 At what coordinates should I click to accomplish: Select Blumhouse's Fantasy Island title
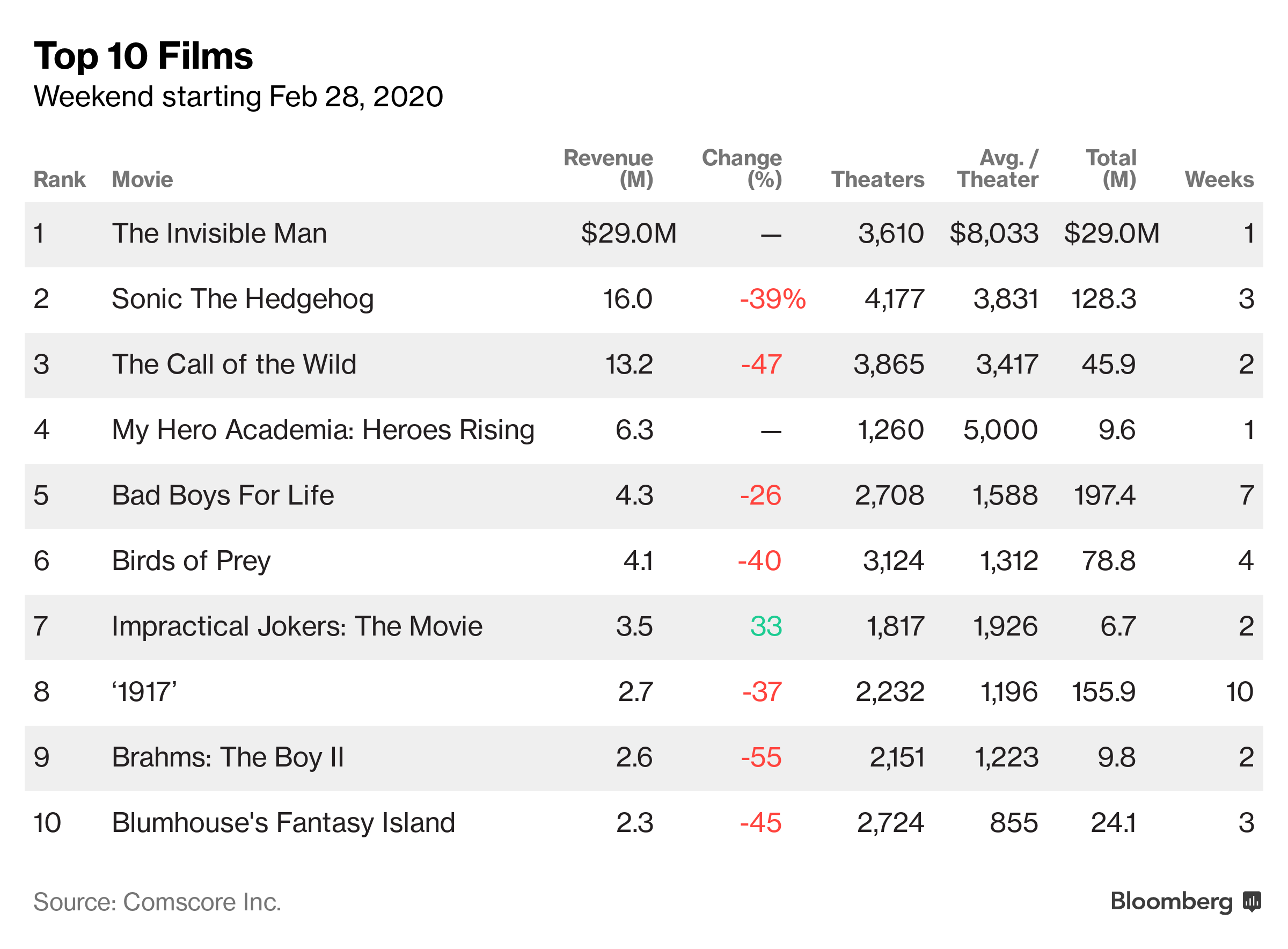284,823
